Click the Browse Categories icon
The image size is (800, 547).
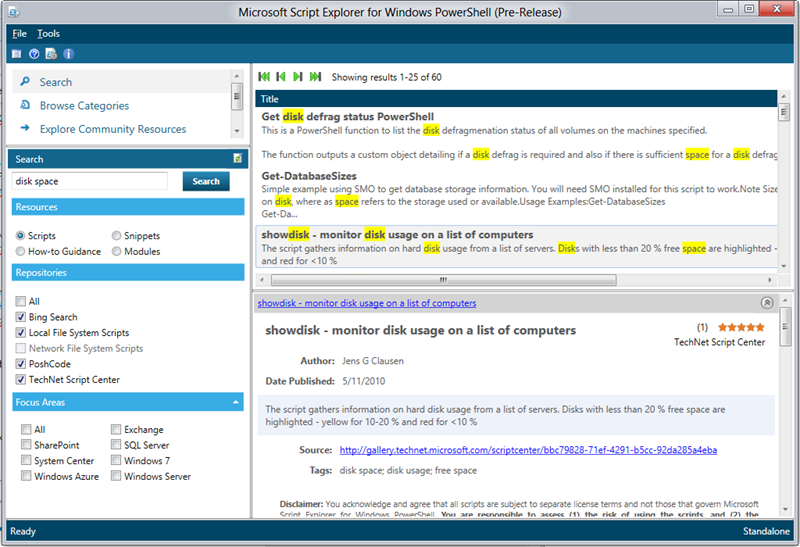[x=24, y=105]
